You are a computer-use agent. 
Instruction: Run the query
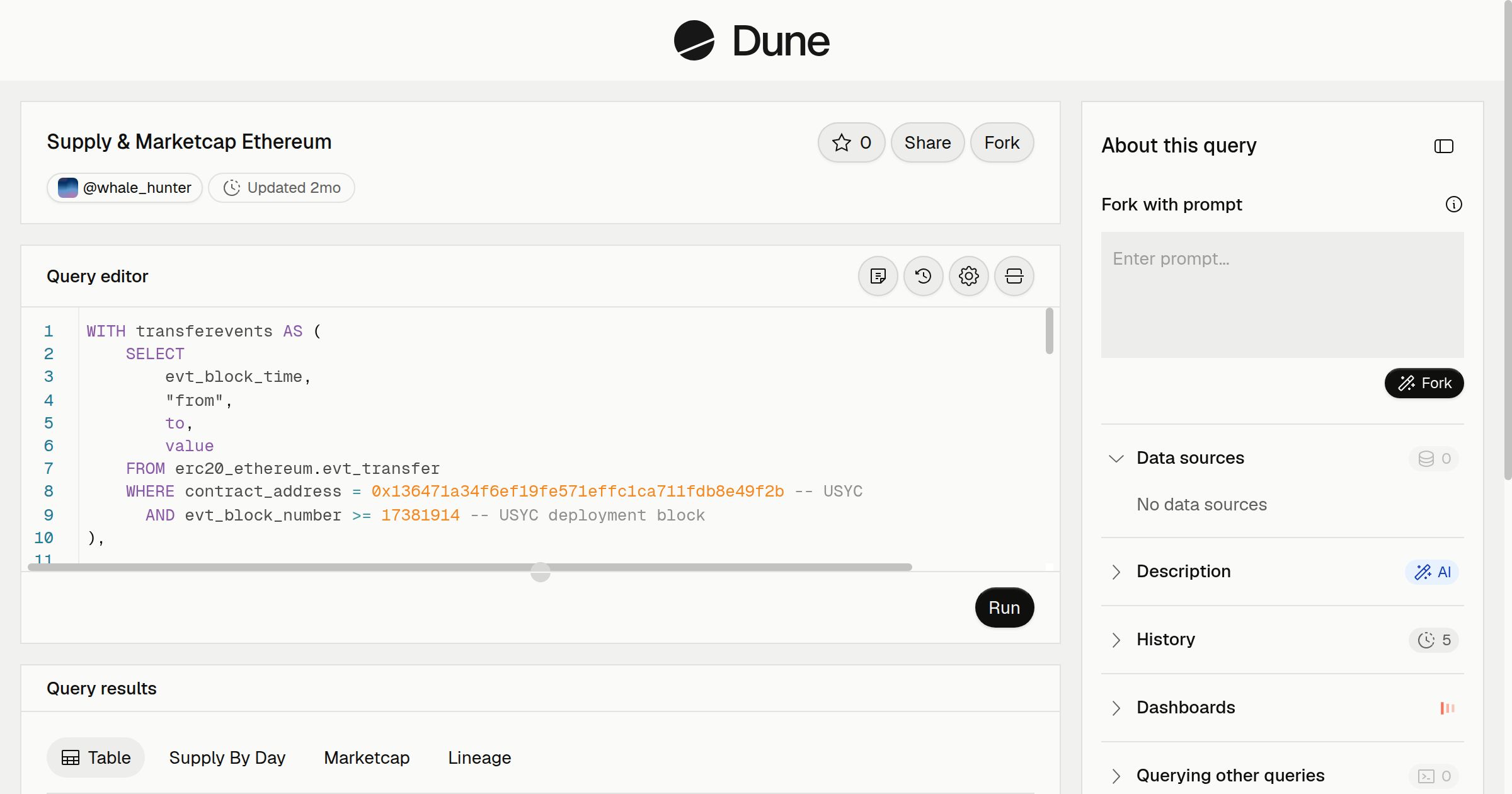coord(1004,607)
